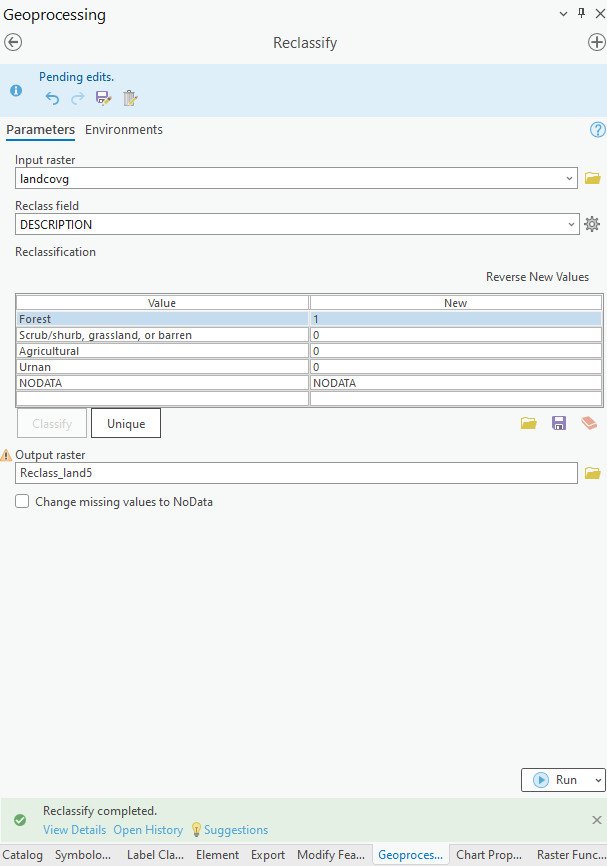Select the Urnan value cell
Screen dimensions: 607x866
pyautogui.click(x=162, y=367)
